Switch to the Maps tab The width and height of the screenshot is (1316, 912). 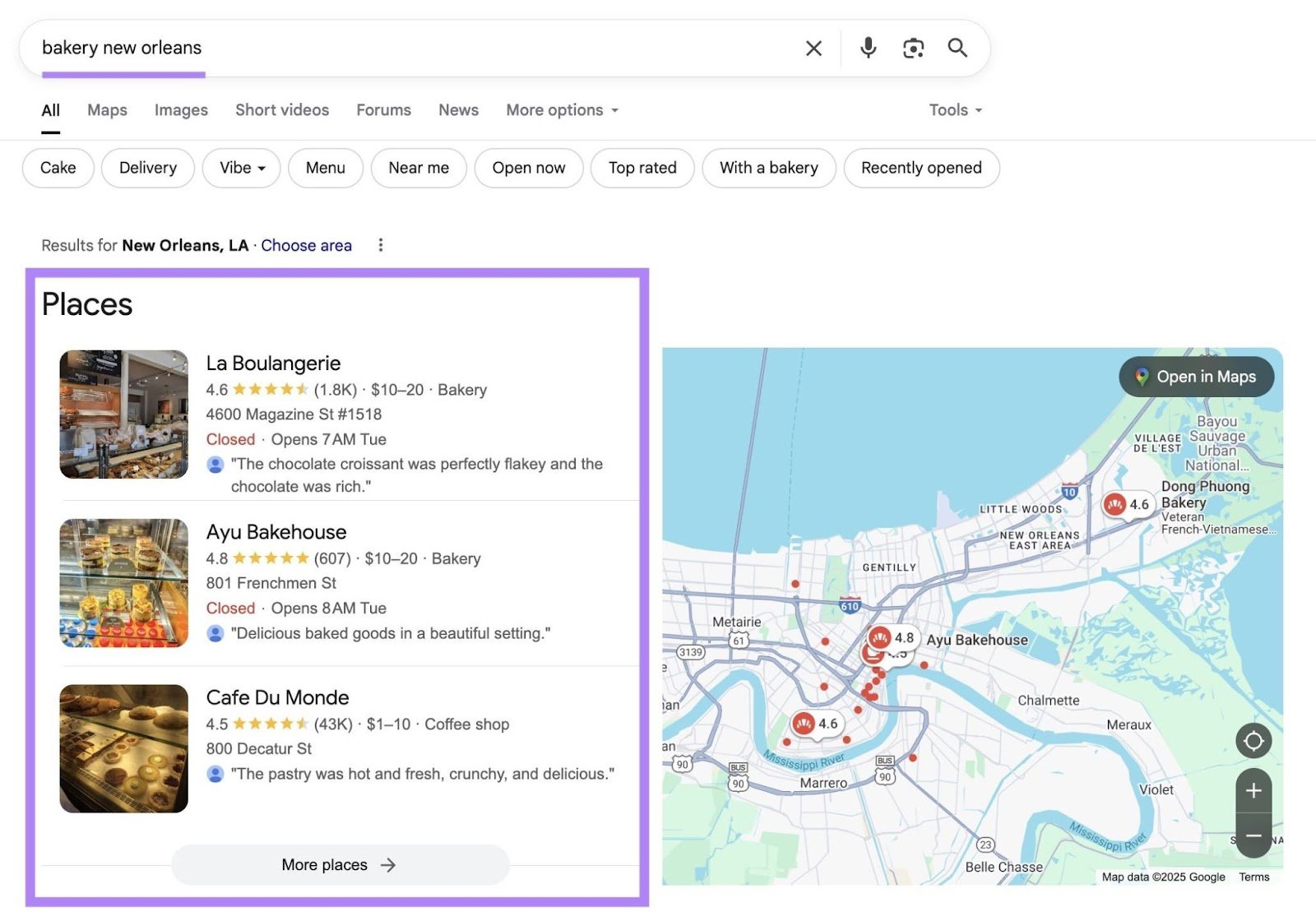[106, 109]
